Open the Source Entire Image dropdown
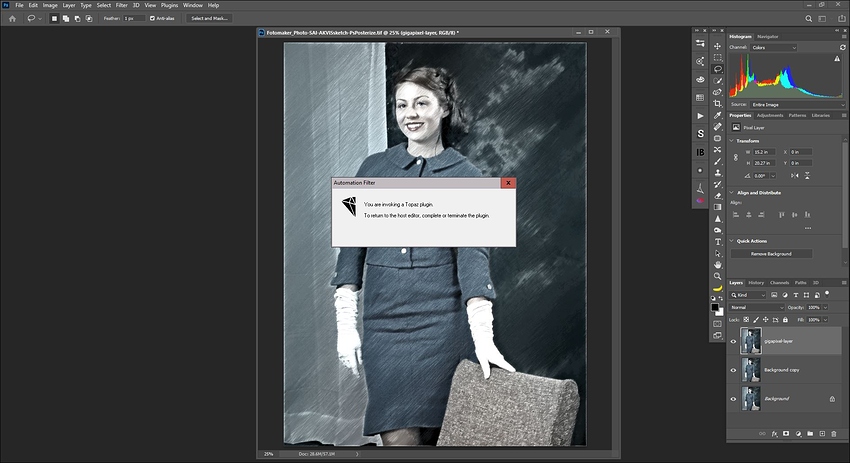This screenshot has width=850, height=463. pyautogui.click(x=797, y=105)
